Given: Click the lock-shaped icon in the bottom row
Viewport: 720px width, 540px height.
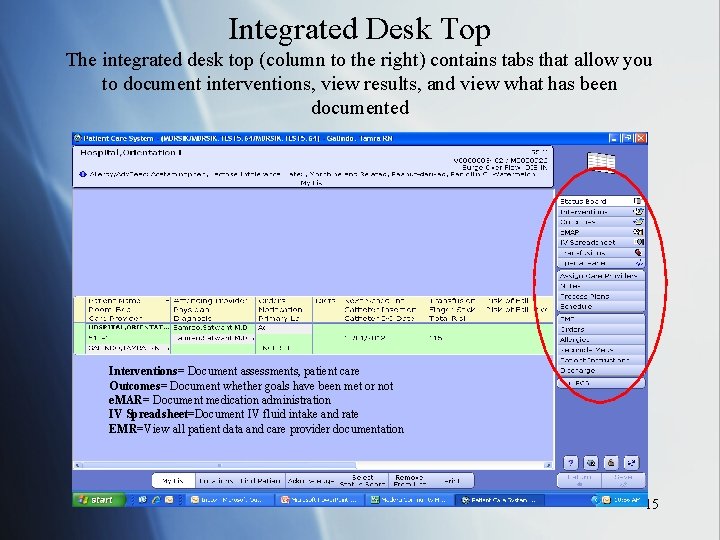Looking at the screenshot, I should pos(611,463).
